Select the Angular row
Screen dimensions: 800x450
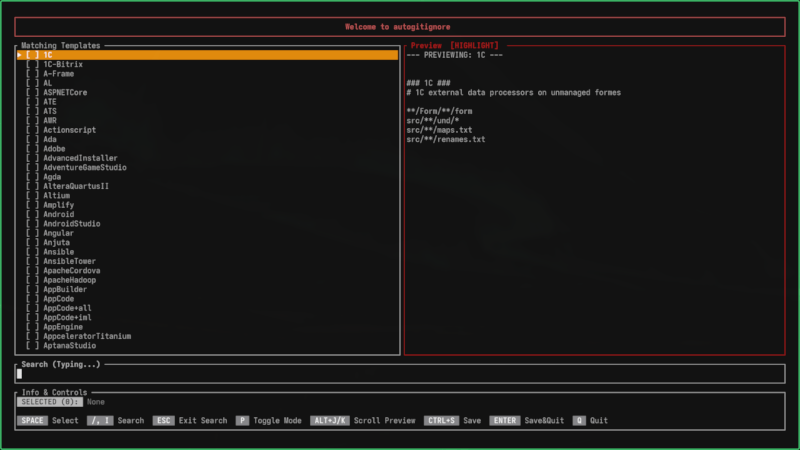point(208,233)
